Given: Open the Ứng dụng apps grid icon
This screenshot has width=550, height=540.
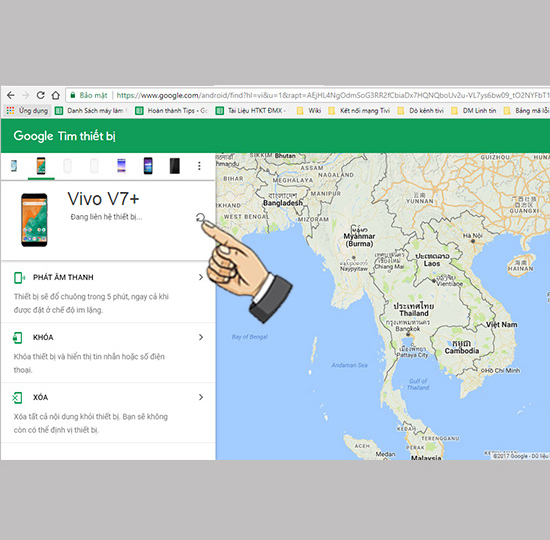Looking at the screenshot, I should click(11, 111).
